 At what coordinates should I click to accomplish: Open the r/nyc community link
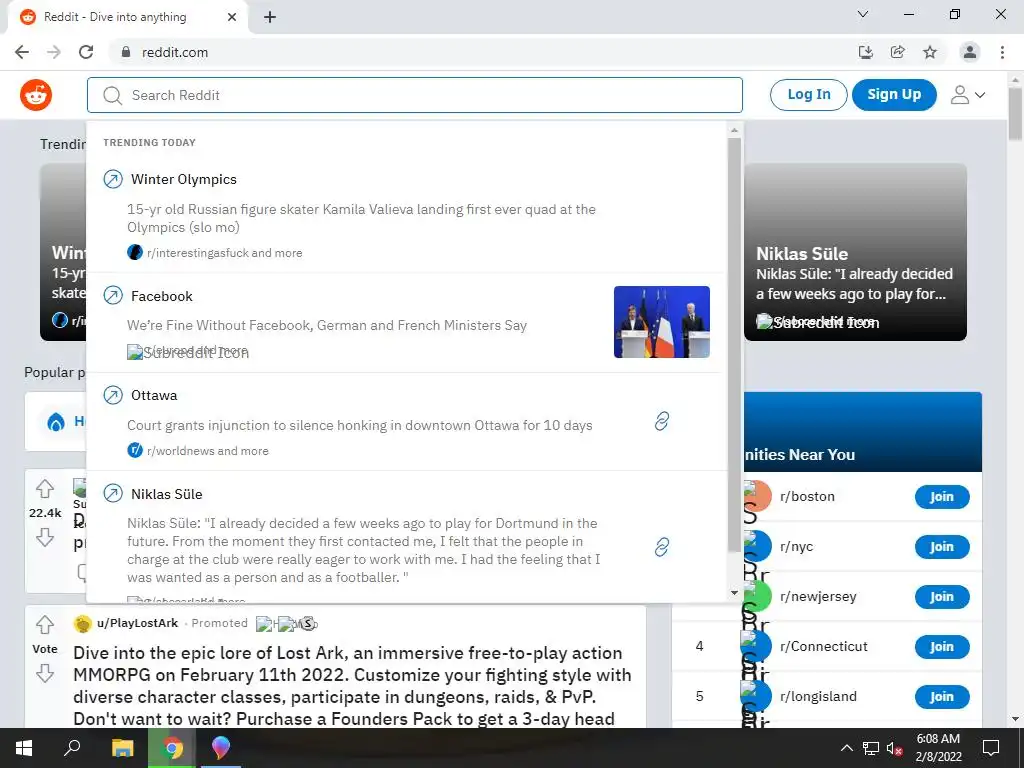pyautogui.click(x=796, y=547)
